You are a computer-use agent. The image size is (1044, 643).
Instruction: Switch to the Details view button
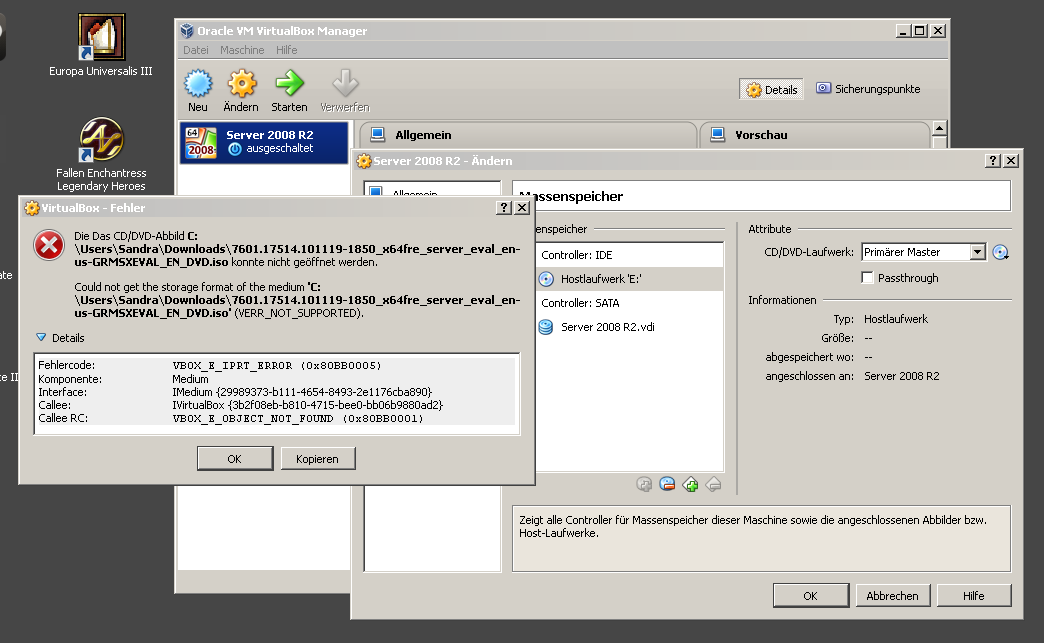coord(772,89)
